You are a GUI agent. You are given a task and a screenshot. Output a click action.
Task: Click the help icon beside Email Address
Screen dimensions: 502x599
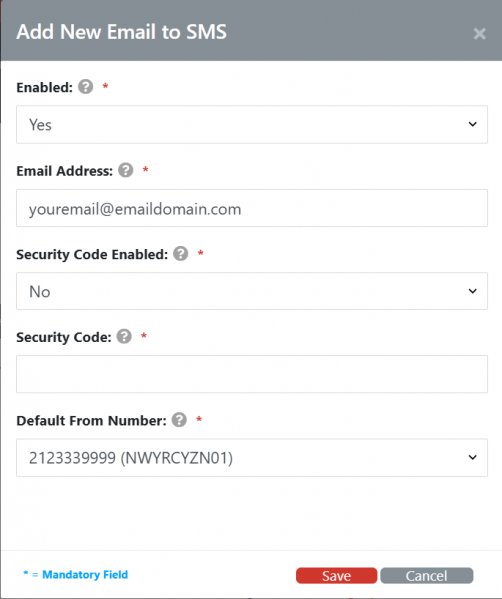click(x=126, y=170)
